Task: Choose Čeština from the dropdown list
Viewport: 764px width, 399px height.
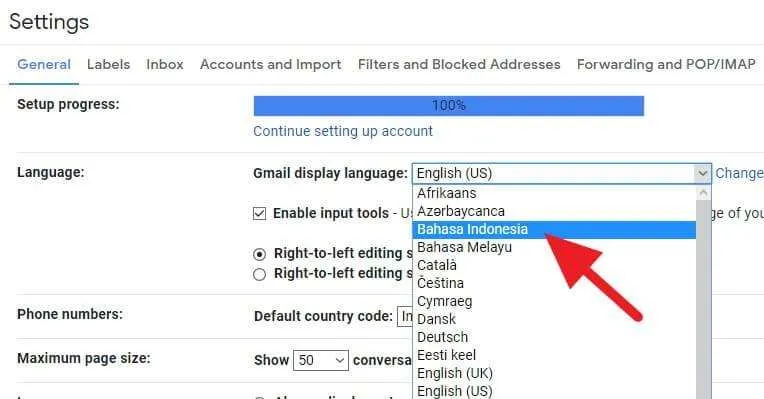Action: tap(554, 284)
